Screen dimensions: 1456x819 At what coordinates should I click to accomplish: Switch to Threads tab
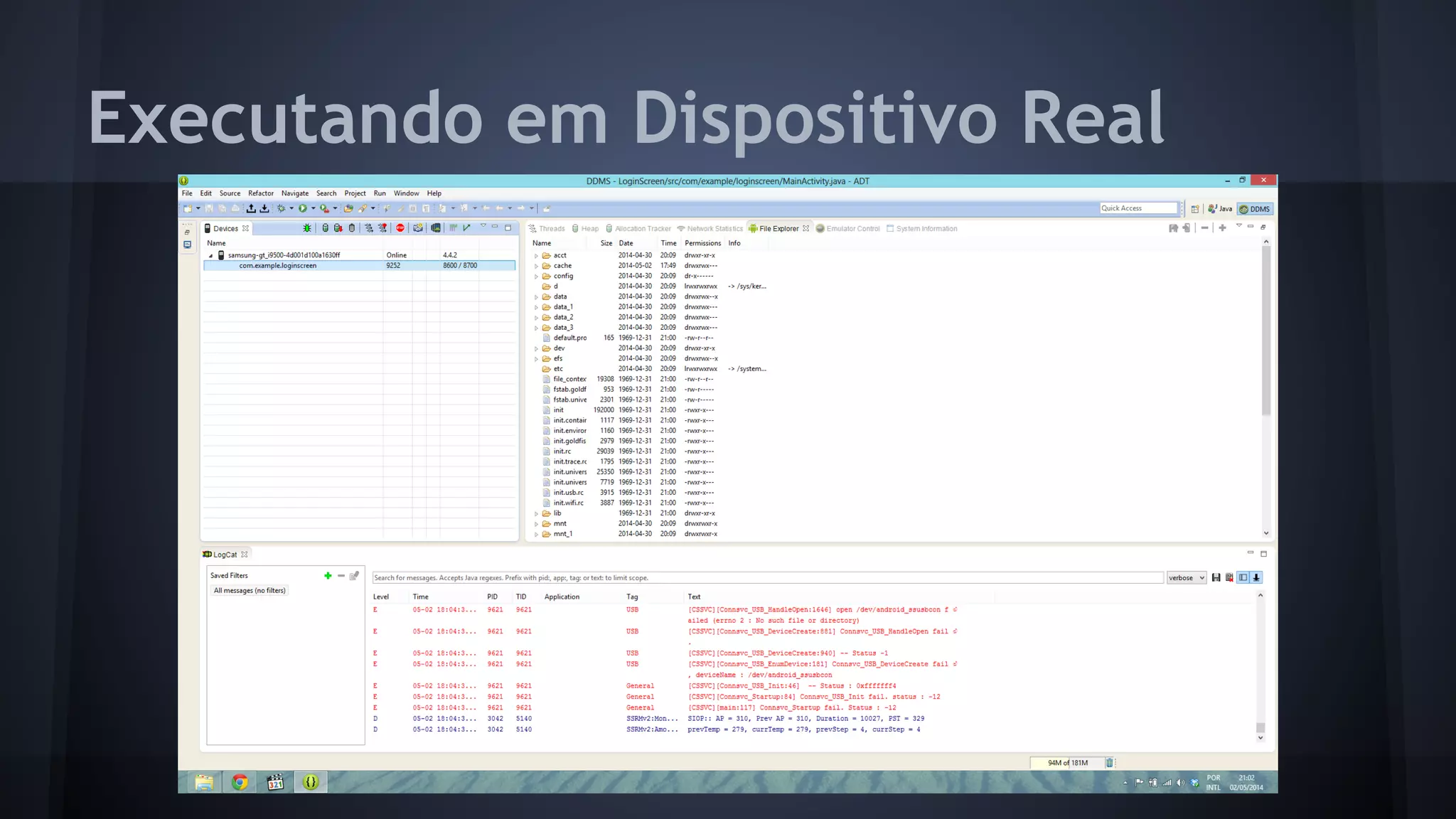547,229
